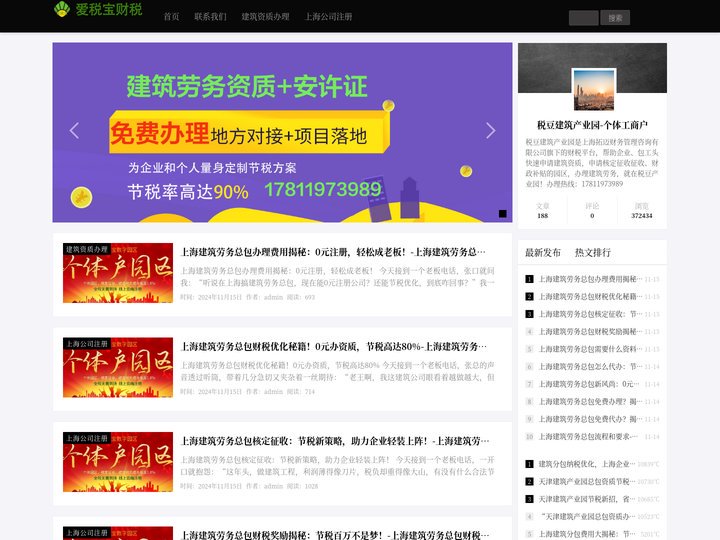Open 税豆建筑产业园-个体工商户 profile title

[x=592, y=125]
